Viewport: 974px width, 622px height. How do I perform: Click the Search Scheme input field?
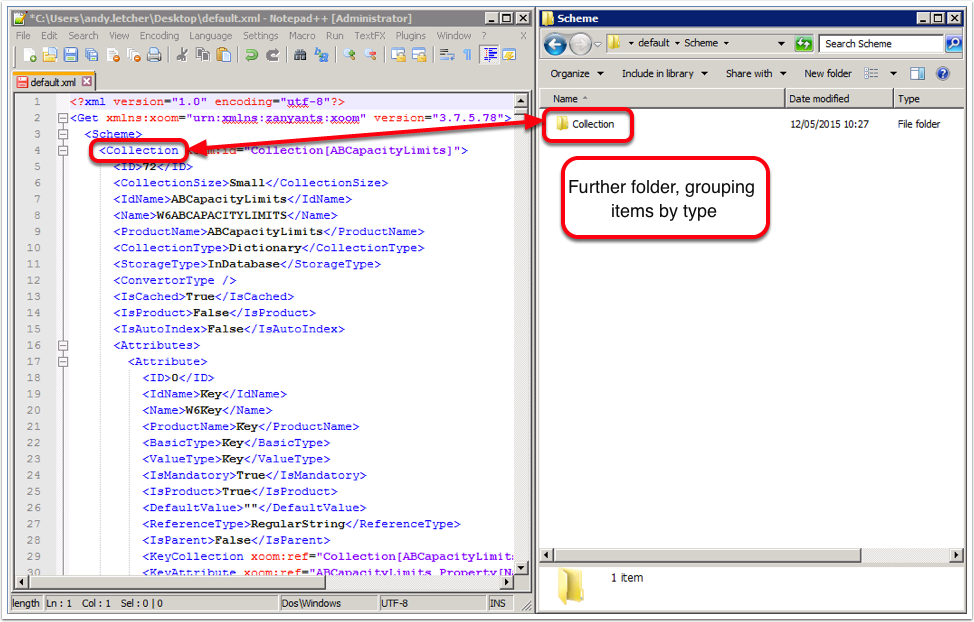(x=878, y=44)
